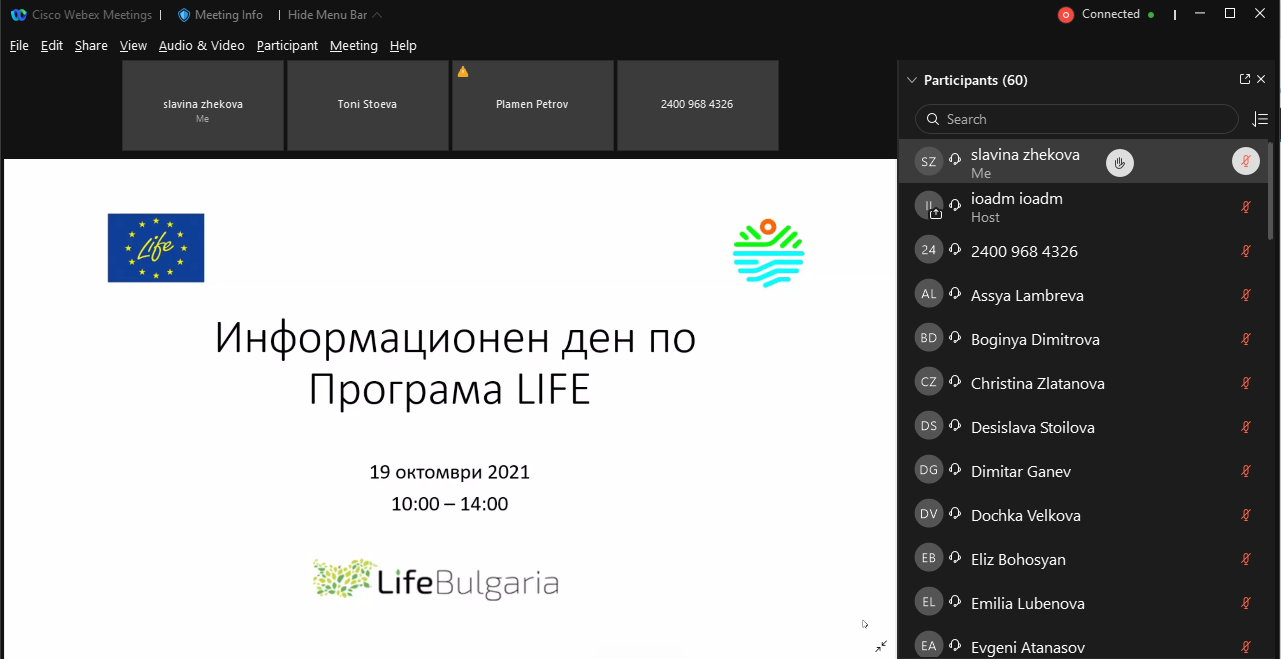
Task: Click the warning icon on Plamen Petrov's tile
Action: (463, 72)
